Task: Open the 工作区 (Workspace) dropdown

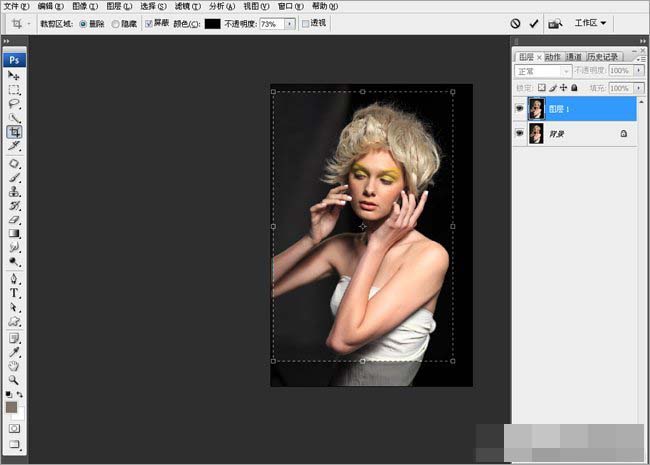Action: pos(590,23)
